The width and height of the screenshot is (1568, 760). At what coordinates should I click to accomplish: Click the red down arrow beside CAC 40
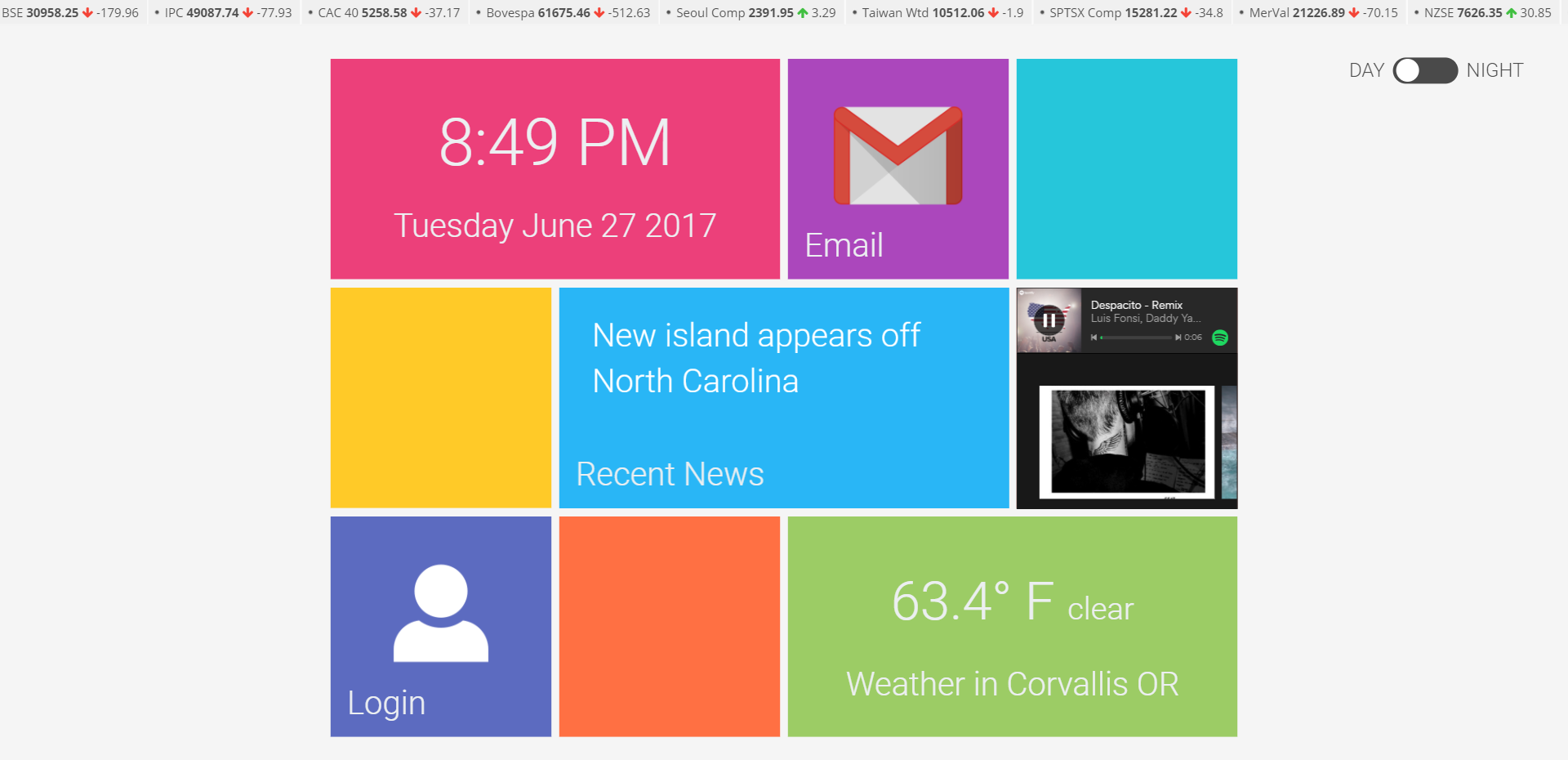tap(416, 13)
